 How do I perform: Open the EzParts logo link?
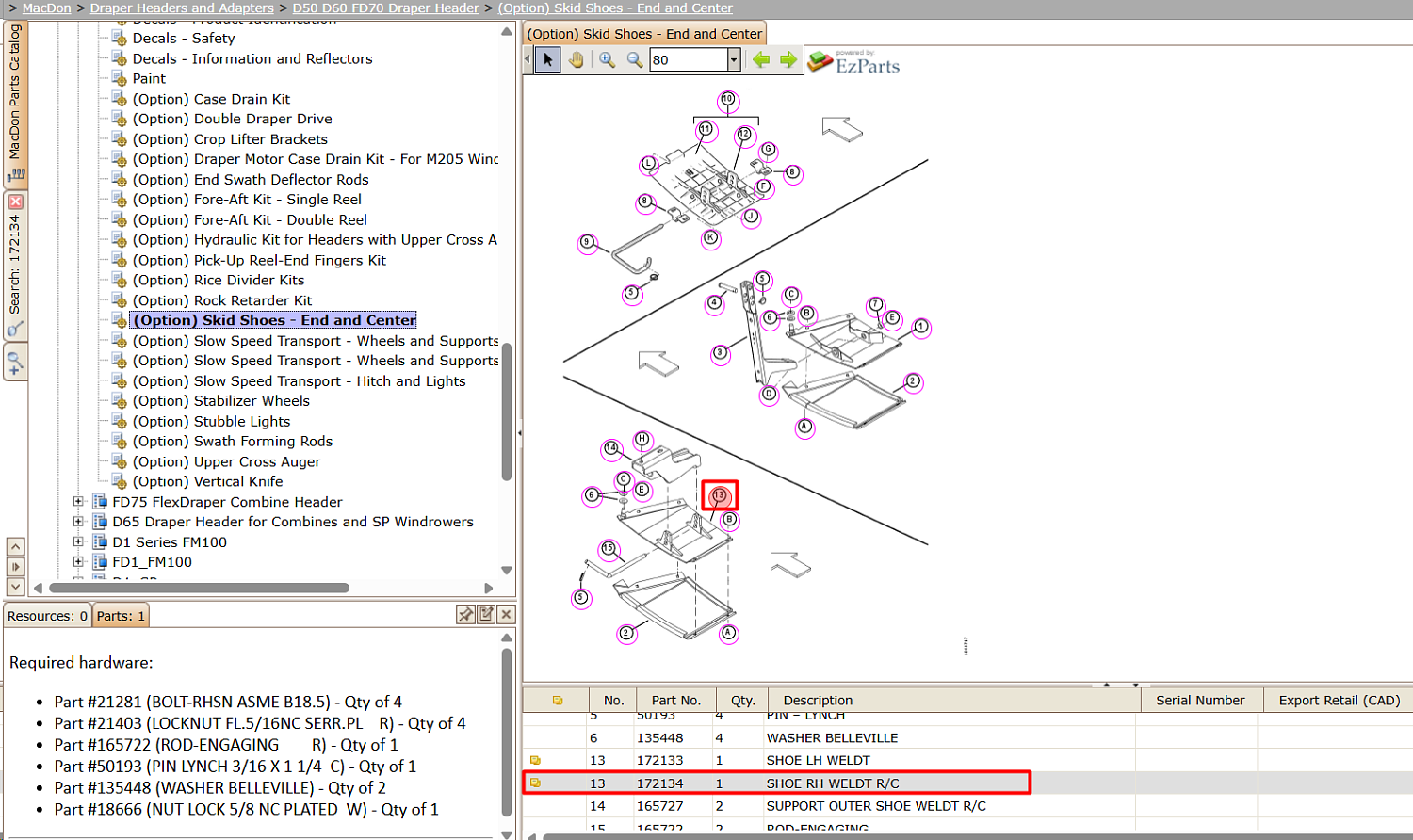pyautogui.click(x=853, y=62)
